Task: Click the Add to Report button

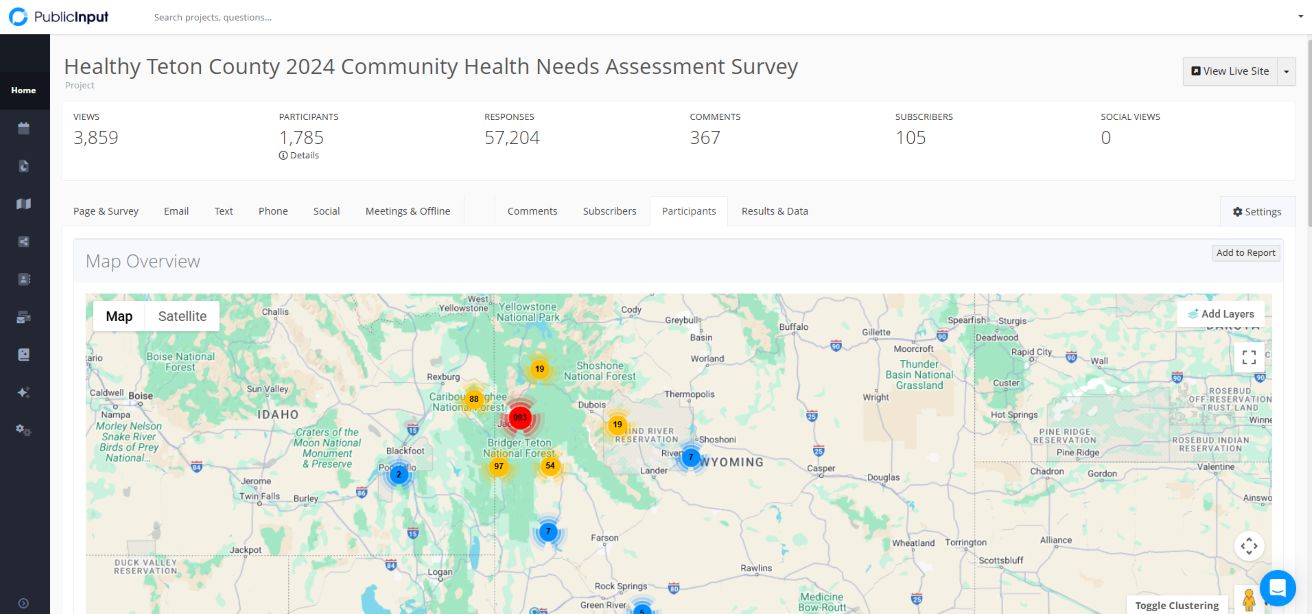Action: 1245,253
